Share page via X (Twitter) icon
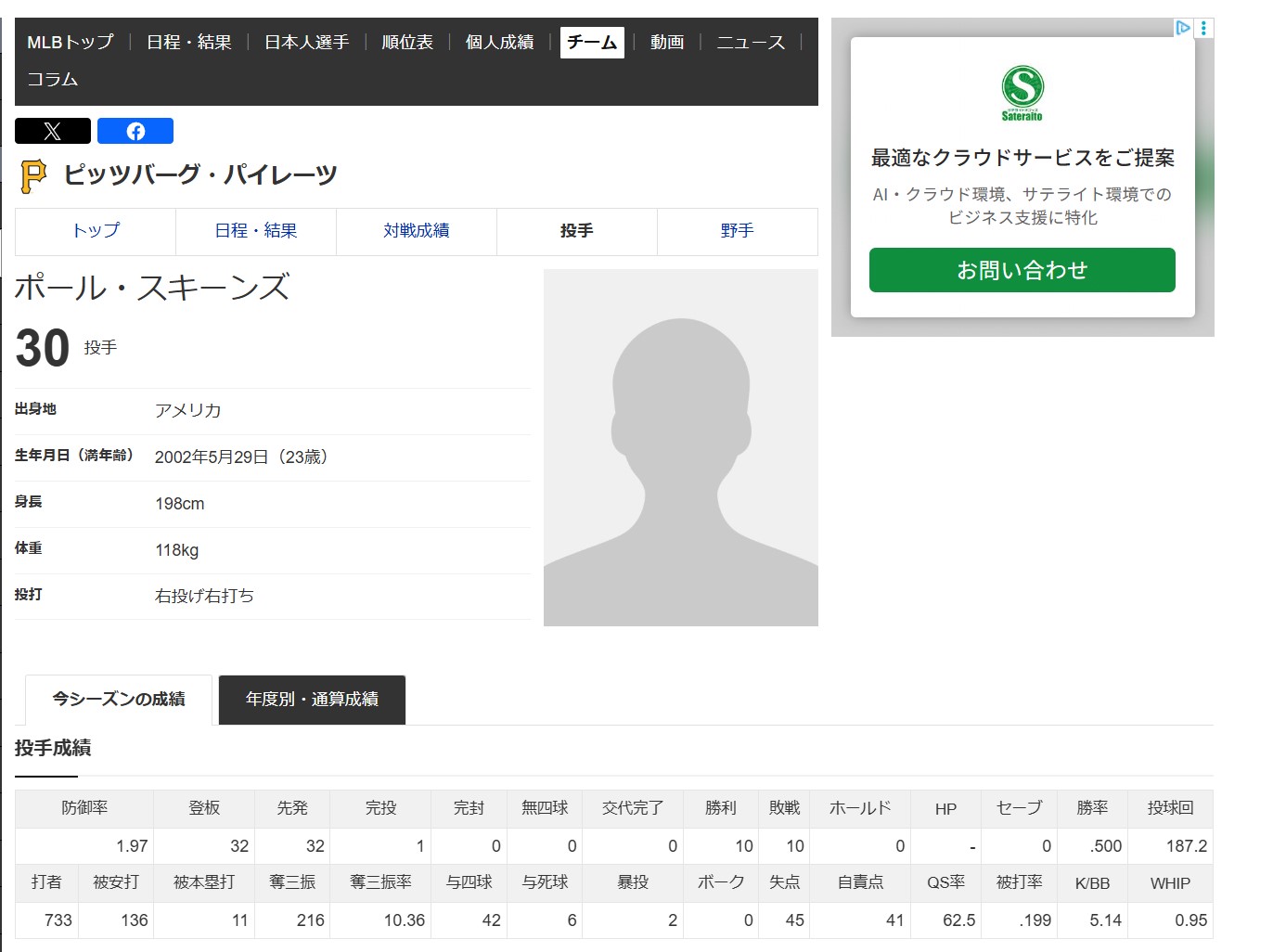 point(53,131)
